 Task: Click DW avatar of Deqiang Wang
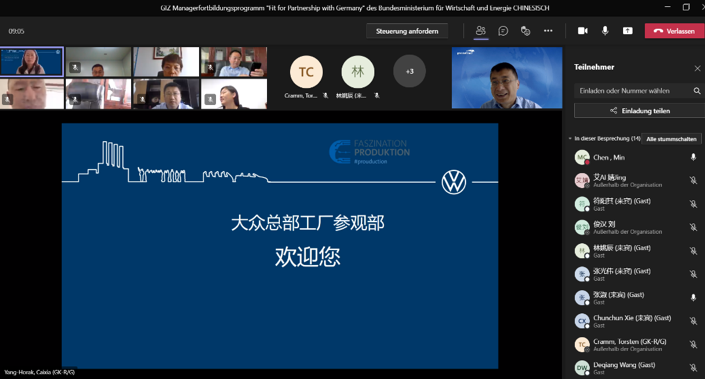582,368
